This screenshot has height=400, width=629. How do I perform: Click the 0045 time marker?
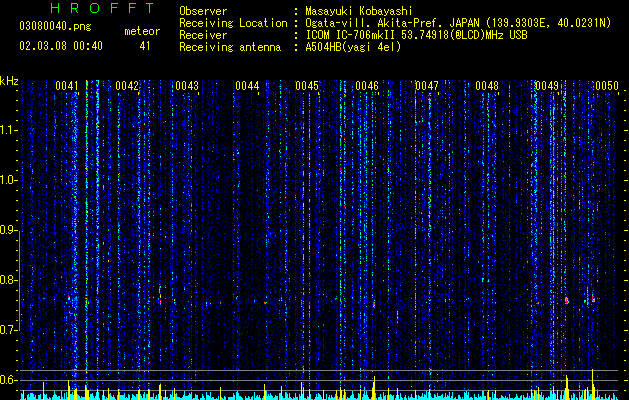pos(307,86)
